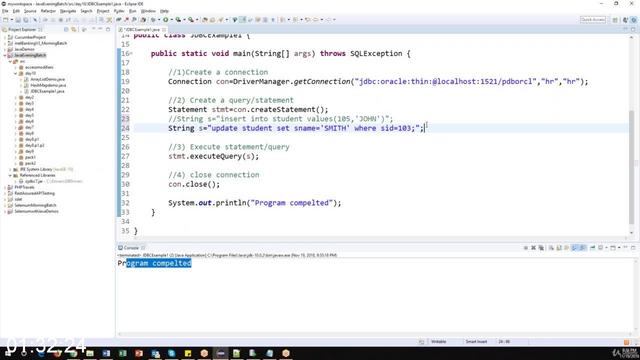Click Collapse All in Project Explorer

tap(66, 29)
